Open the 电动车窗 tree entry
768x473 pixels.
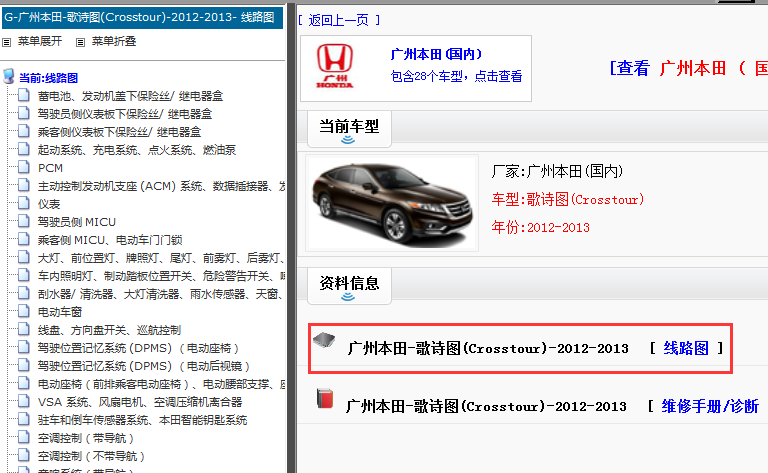60,312
